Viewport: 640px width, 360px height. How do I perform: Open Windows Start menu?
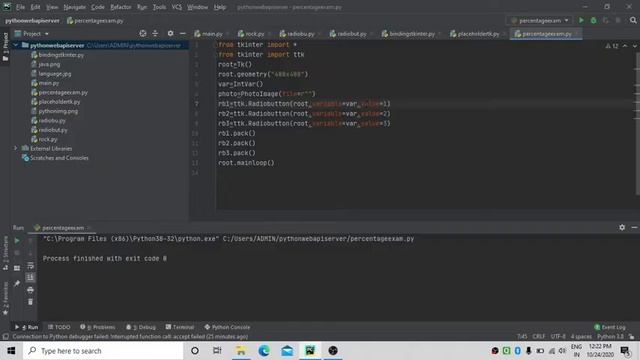(x=11, y=351)
